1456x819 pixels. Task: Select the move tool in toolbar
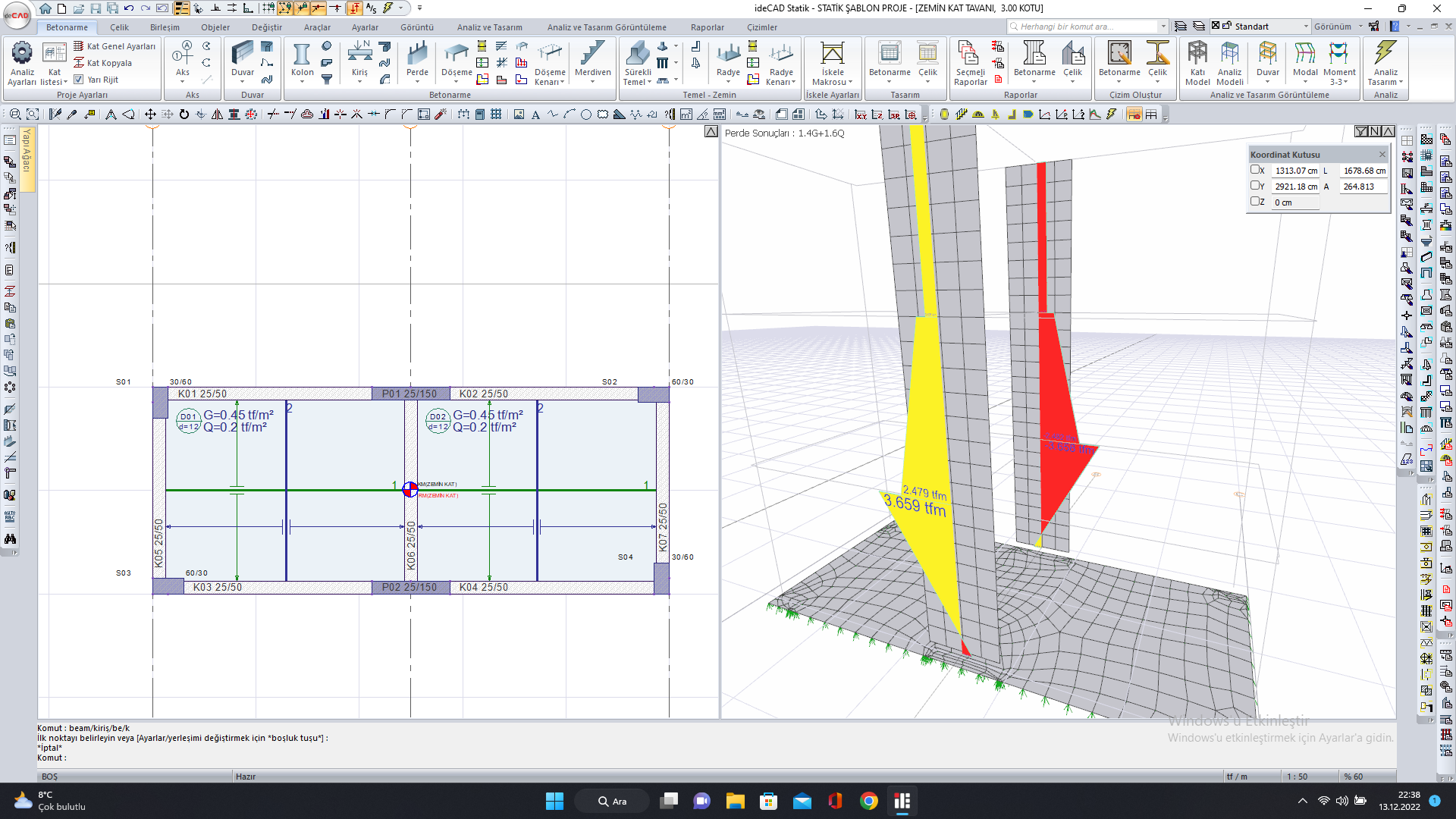click(x=150, y=115)
